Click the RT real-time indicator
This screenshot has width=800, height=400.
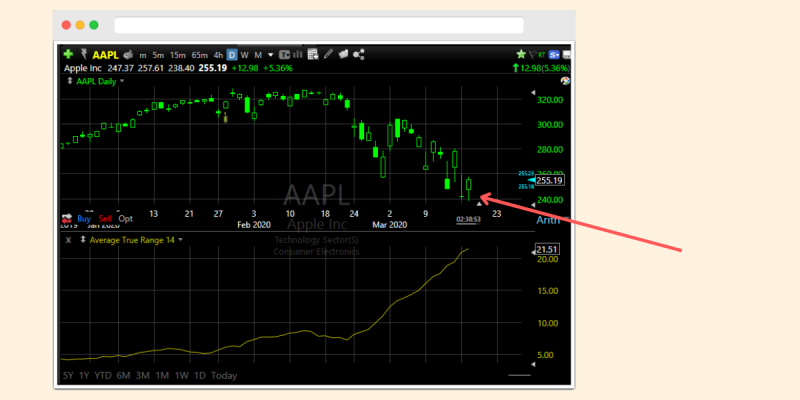point(542,55)
